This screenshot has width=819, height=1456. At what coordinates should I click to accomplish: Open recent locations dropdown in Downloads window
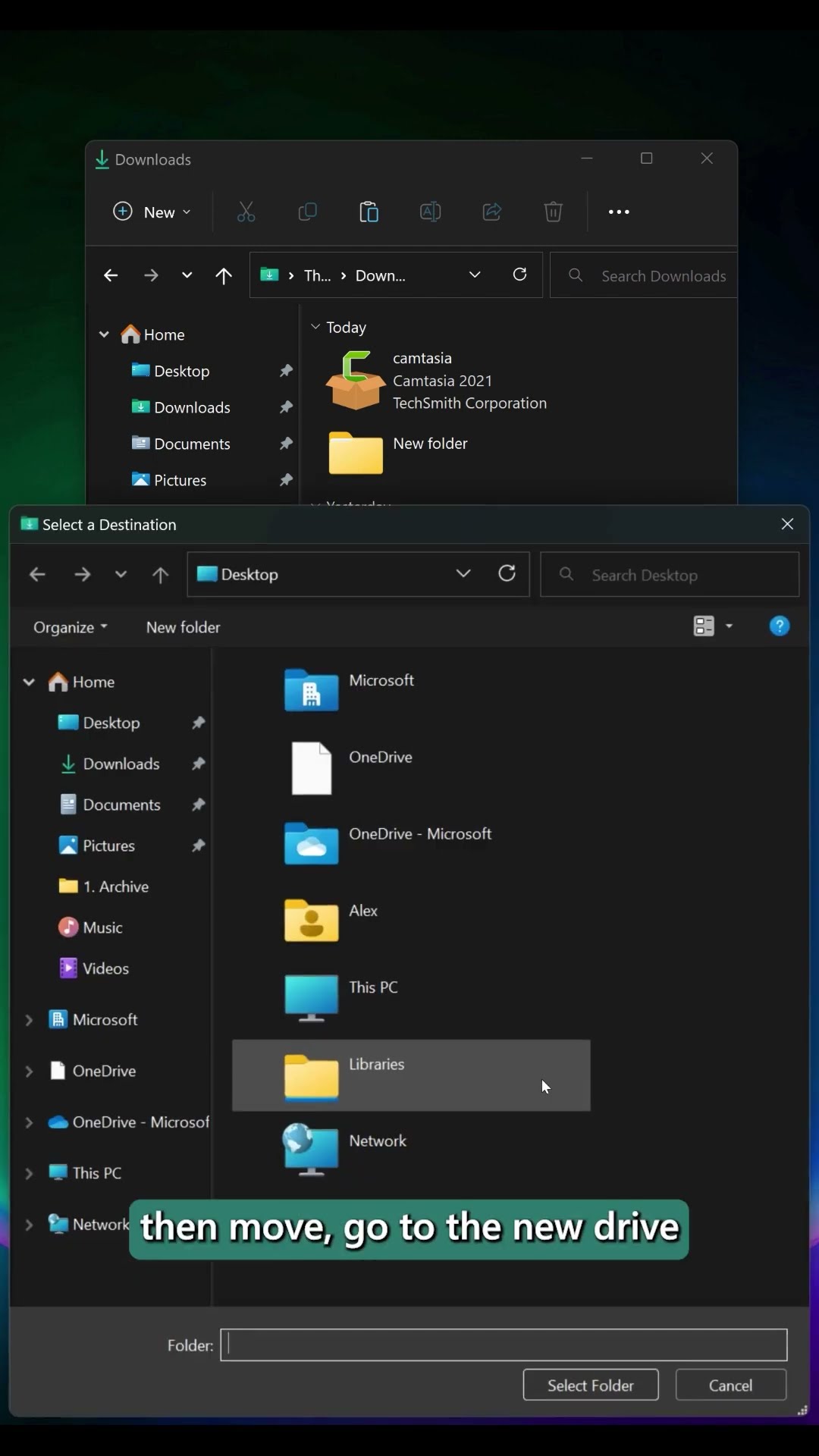tap(187, 275)
